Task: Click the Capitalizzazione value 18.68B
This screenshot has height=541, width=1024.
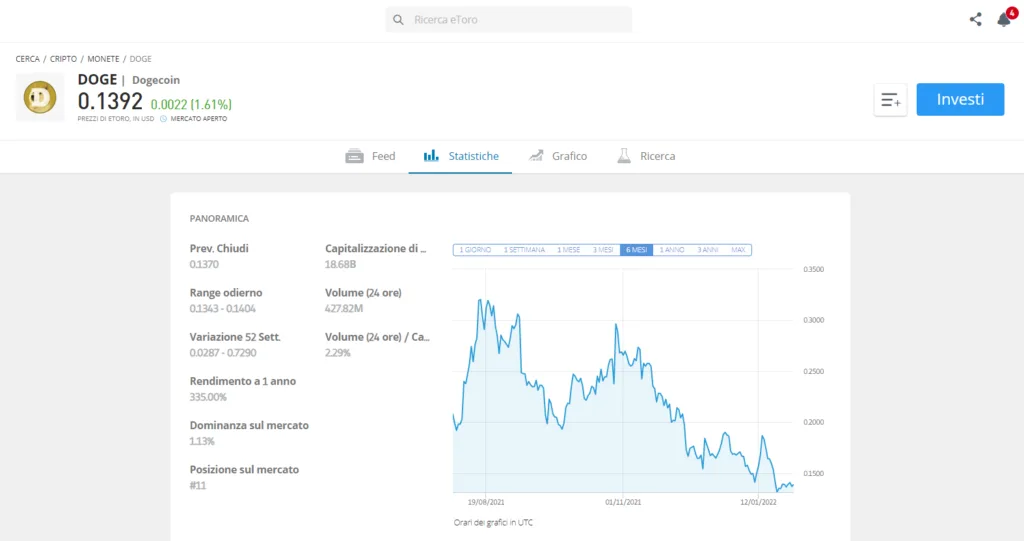Action: click(x=340, y=265)
